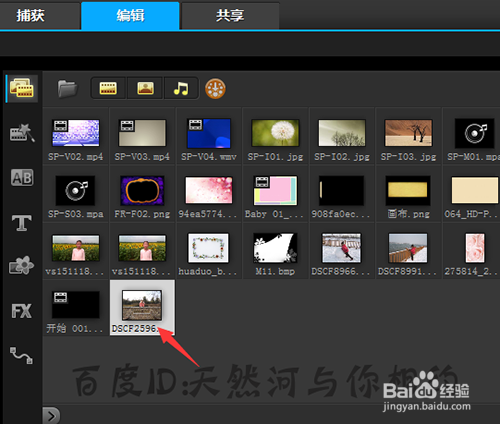Click the 画布.png file name
Screen dimensions: 500x424
click(409, 214)
